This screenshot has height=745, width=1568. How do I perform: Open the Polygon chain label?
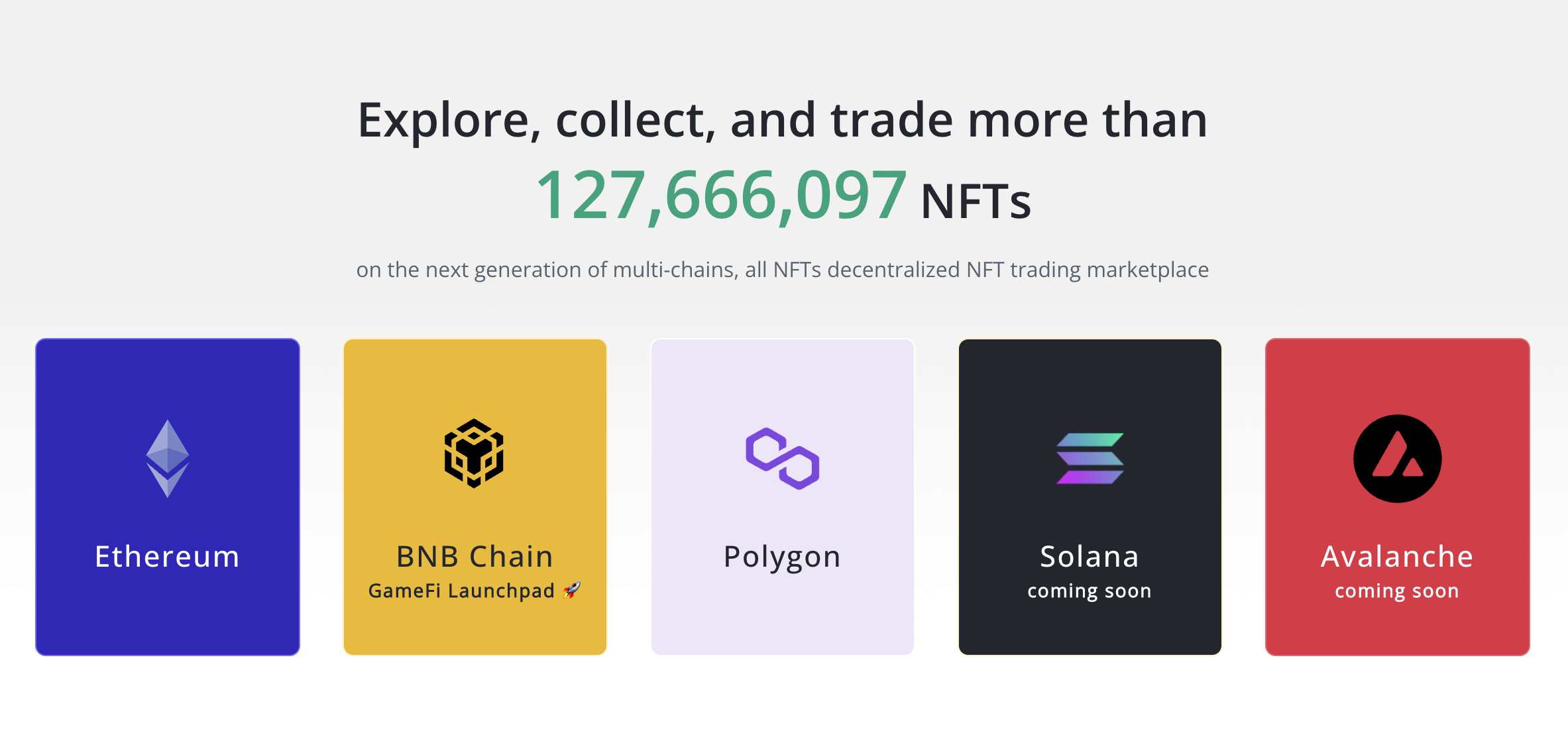(x=782, y=557)
